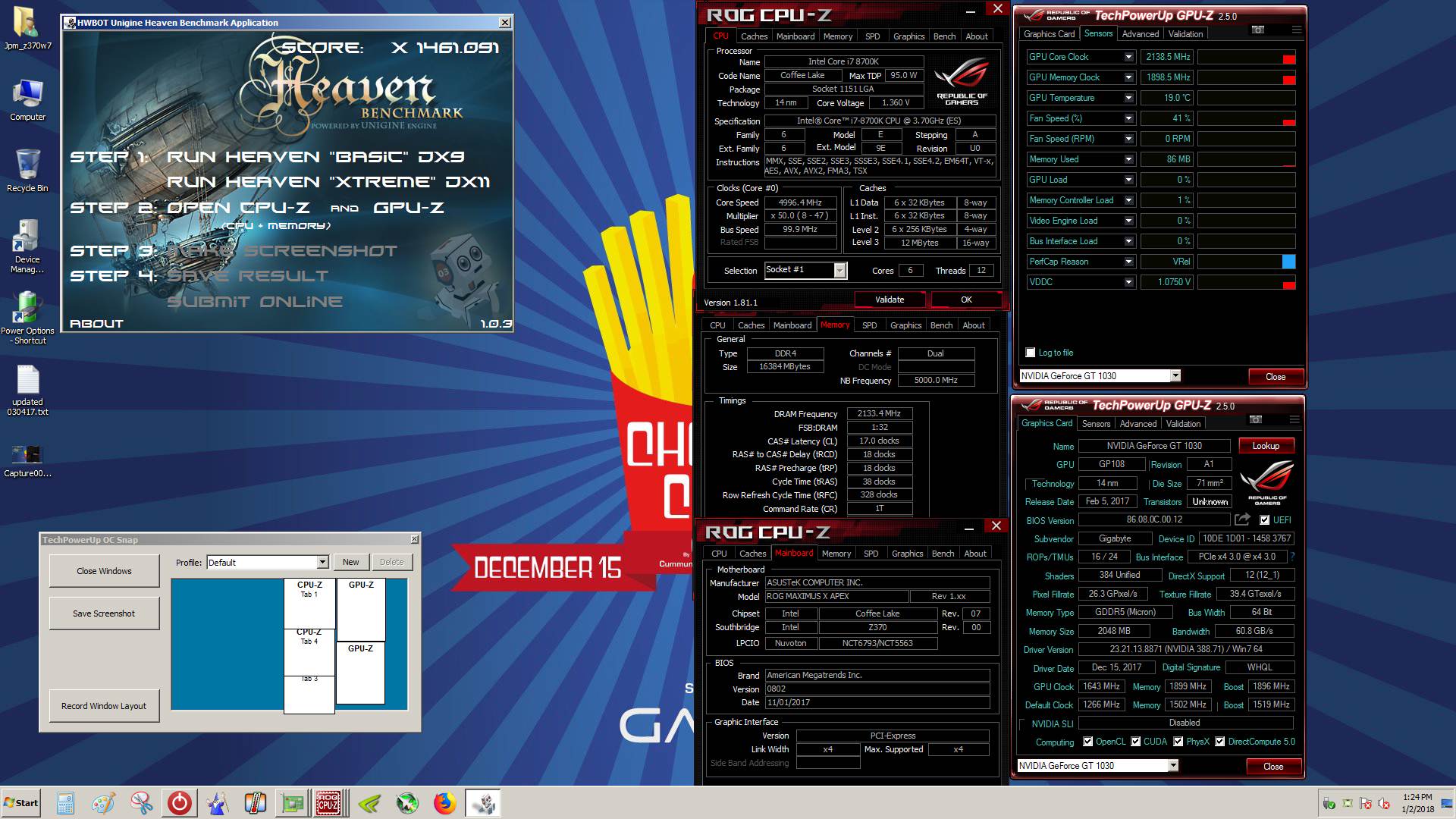Viewport: 1456px width, 819px height.
Task: Switch to HWBOT Heaven robot taskbar icon
Action: tap(483, 803)
